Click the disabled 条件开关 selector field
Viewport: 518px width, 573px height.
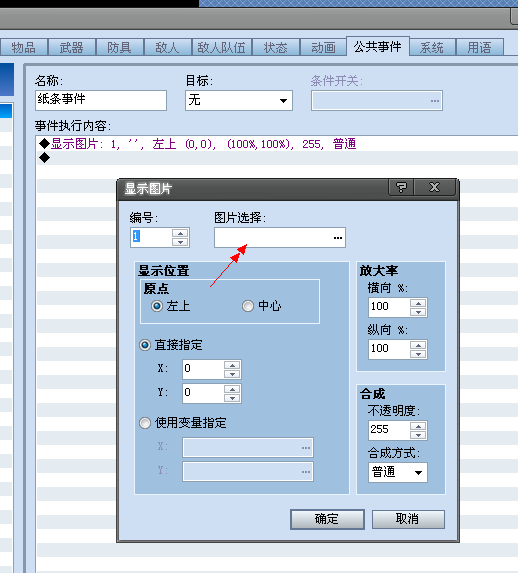(x=377, y=100)
